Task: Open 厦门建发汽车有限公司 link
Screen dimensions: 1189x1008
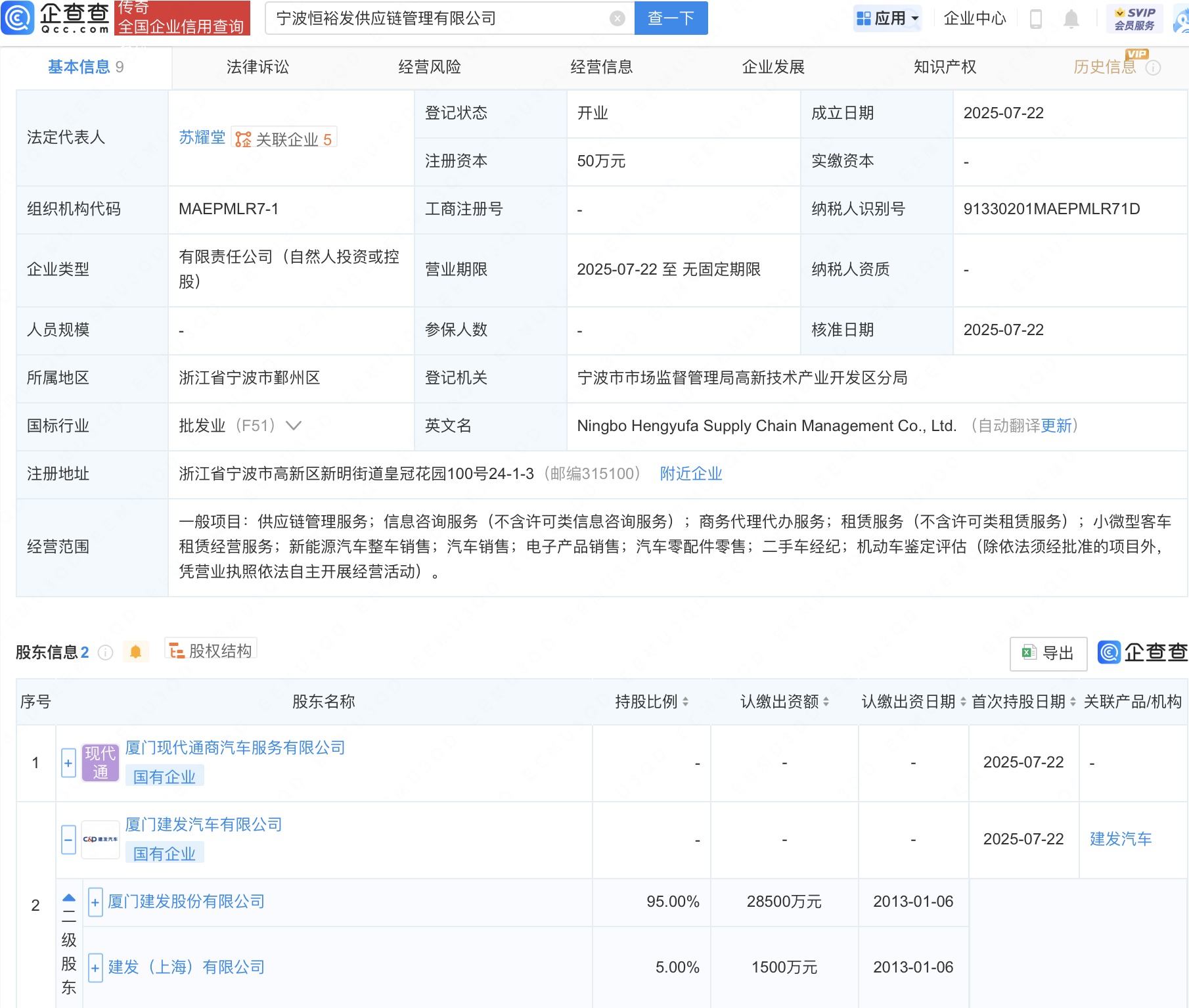Action: pos(204,825)
